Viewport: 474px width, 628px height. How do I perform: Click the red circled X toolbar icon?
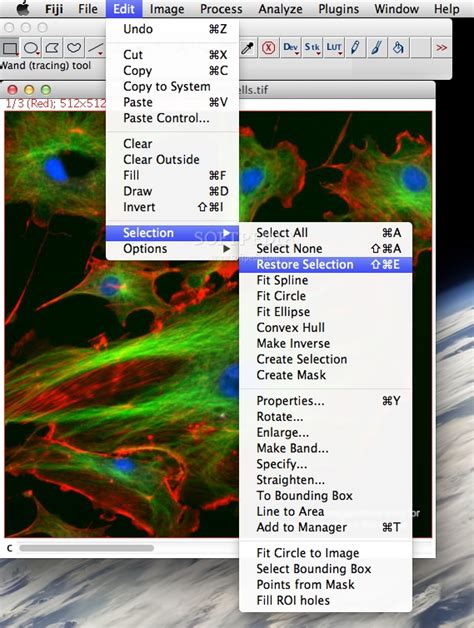point(268,48)
